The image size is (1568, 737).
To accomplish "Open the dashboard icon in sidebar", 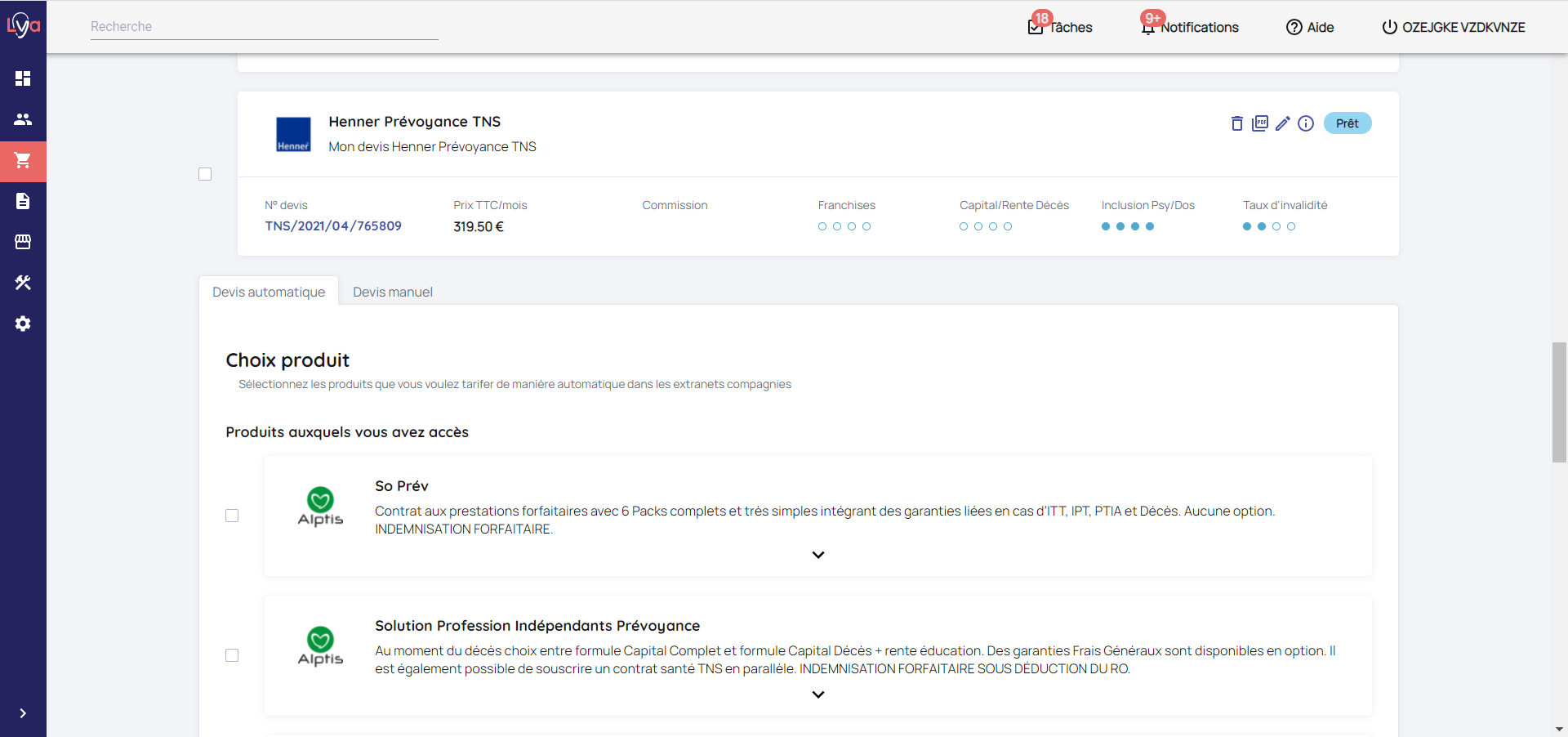I will (23, 78).
